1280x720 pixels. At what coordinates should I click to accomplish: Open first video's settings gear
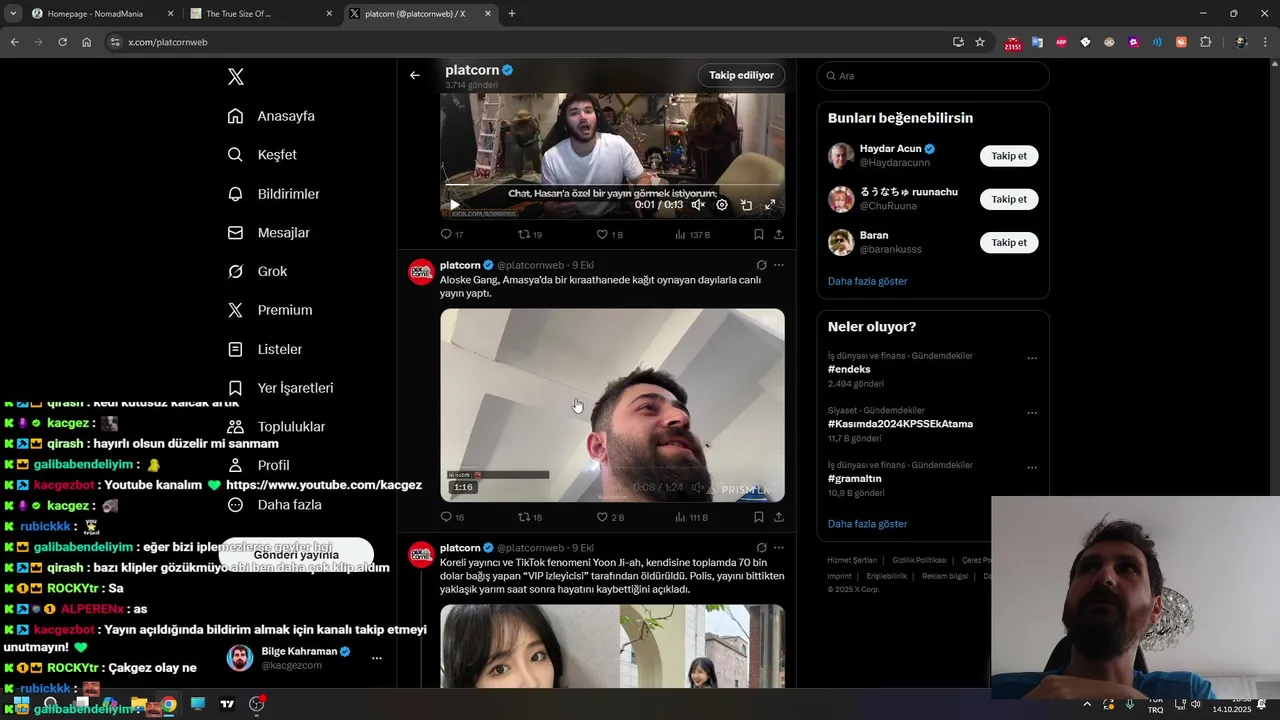pos(722,205)
